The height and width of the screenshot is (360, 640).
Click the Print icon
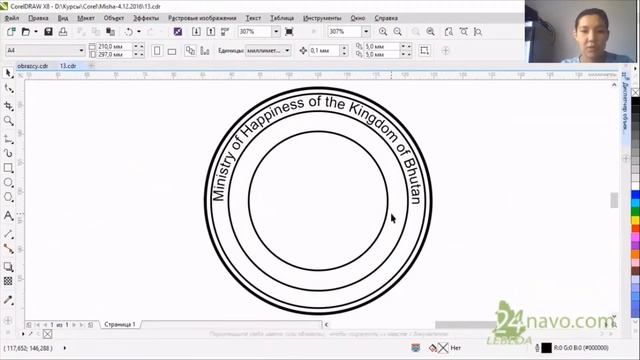point(63,31)
